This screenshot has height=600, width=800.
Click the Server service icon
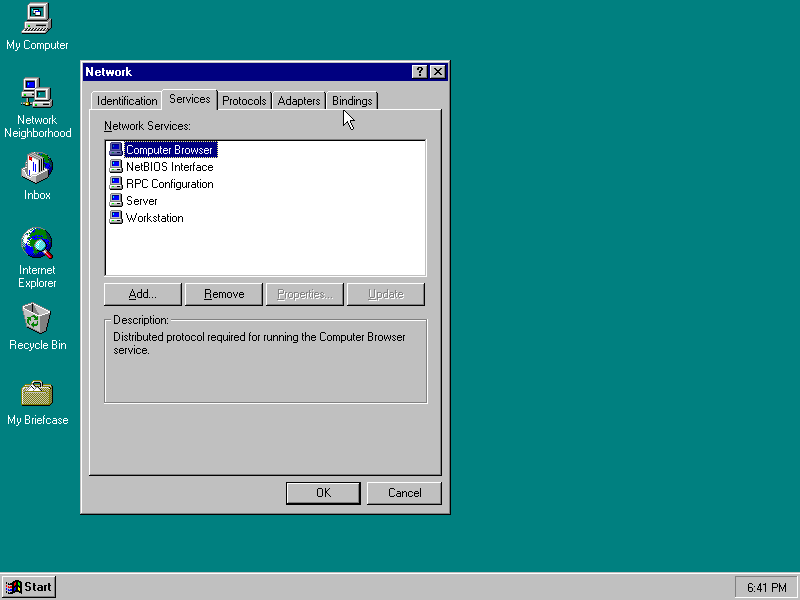coord(116,201)
